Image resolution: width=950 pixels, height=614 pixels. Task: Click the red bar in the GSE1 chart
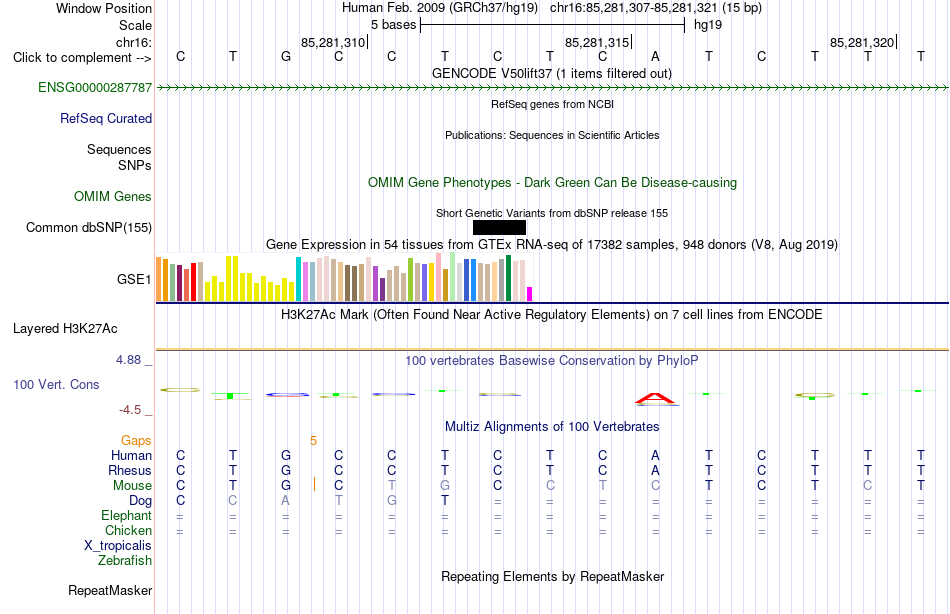[x=193, y=282]
